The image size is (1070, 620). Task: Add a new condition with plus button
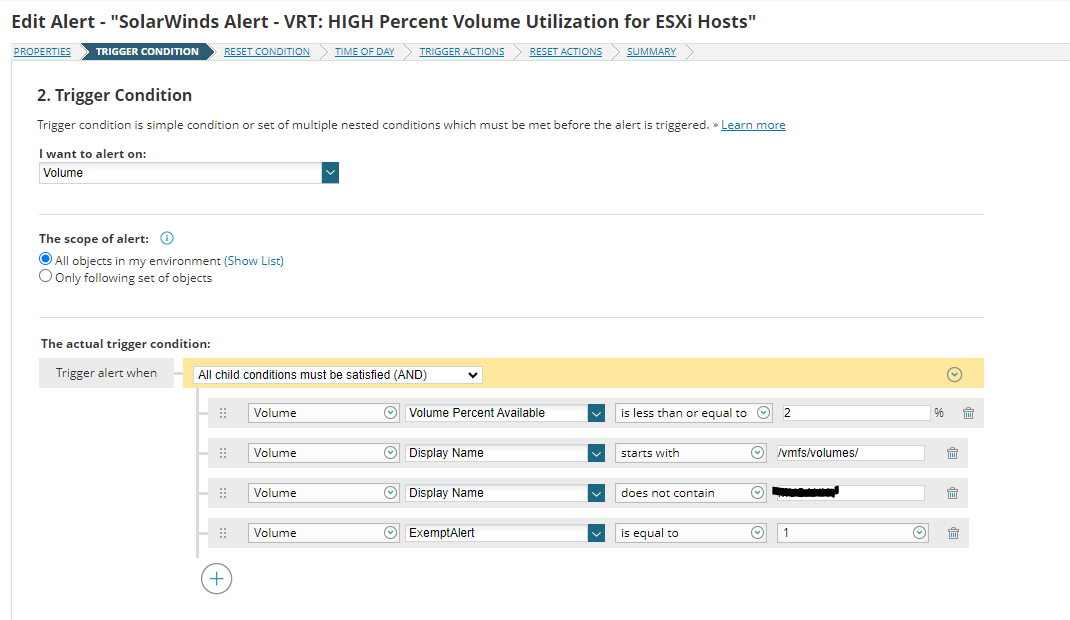pos(216,578)
